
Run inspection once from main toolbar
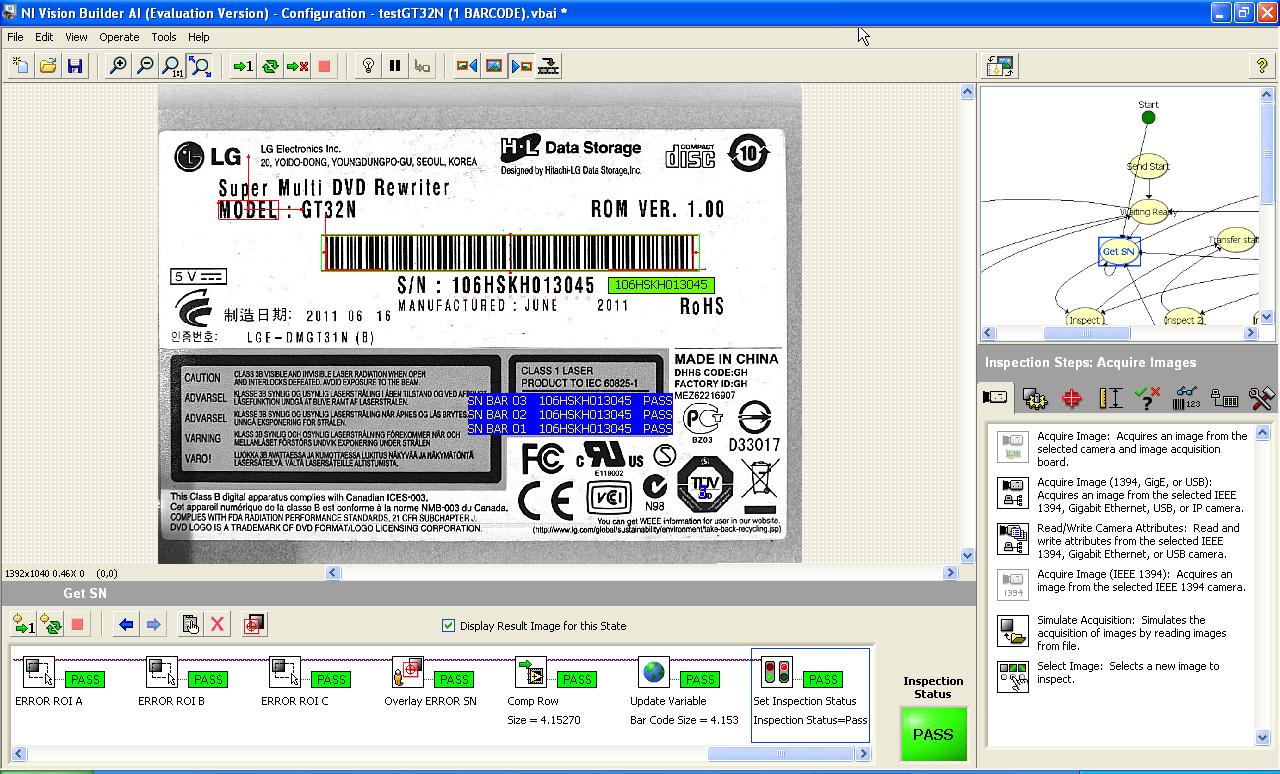coord(243,66)
